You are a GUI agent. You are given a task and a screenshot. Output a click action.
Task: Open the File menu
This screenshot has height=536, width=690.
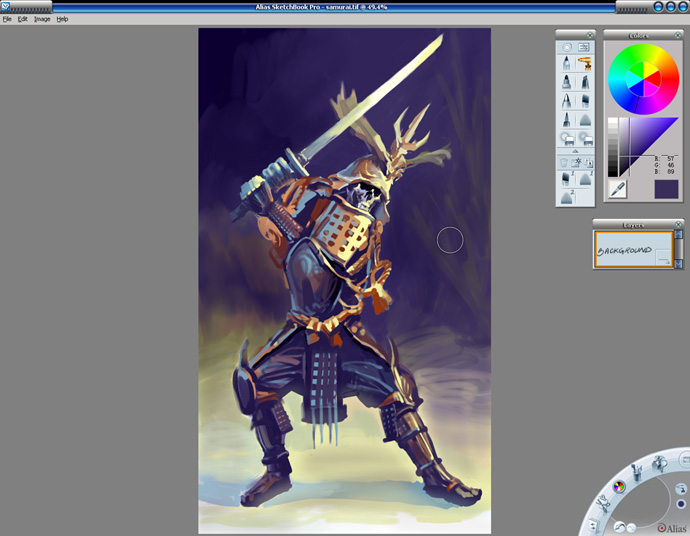pyautogui.click(x=7, y=19)
